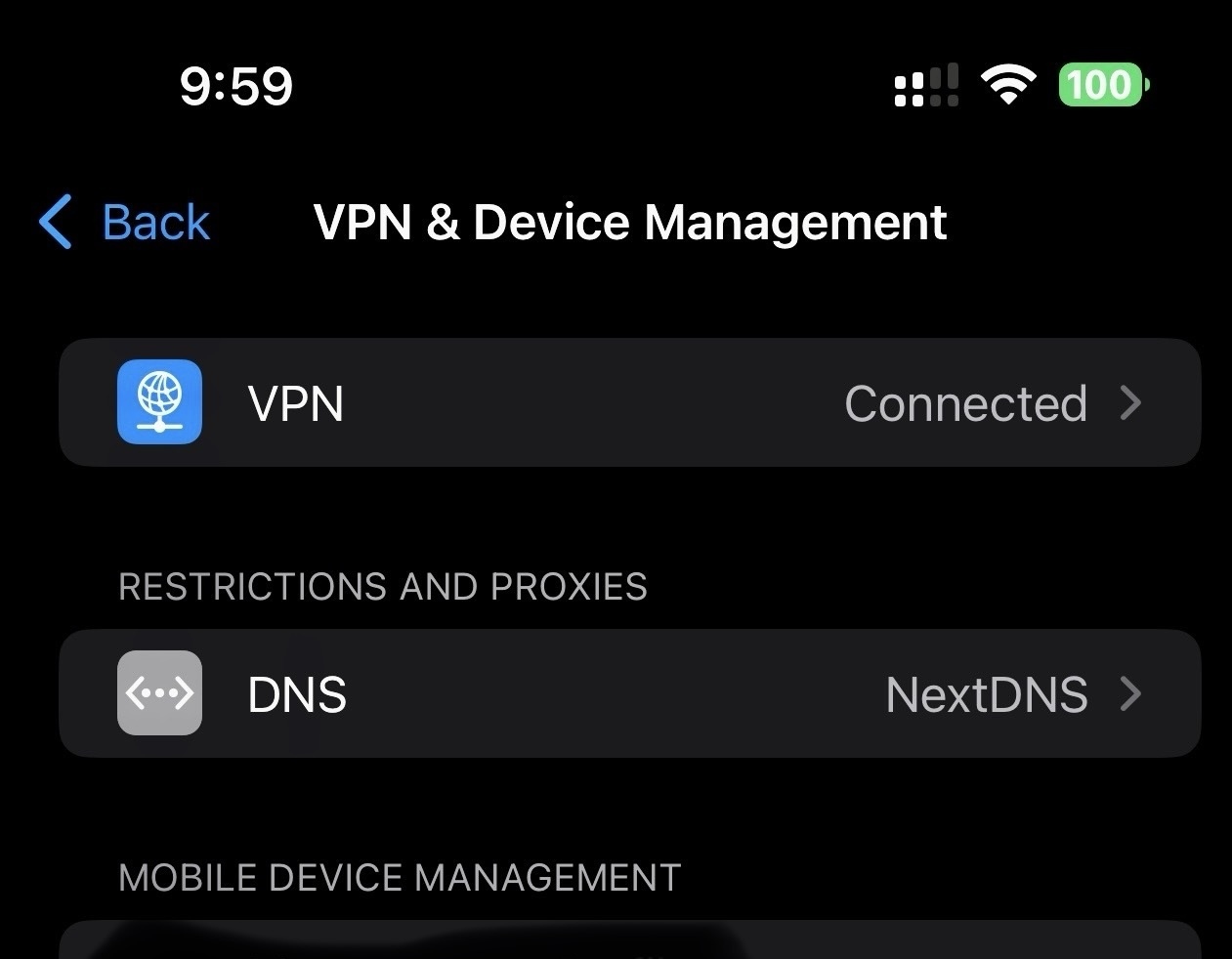Select the Connected status text
This screenshot has height=959, width=1232.
coord(965,403)
